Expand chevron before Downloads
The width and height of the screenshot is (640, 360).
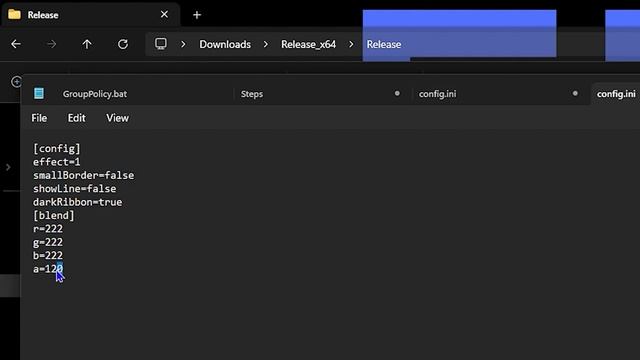(183, 44)
